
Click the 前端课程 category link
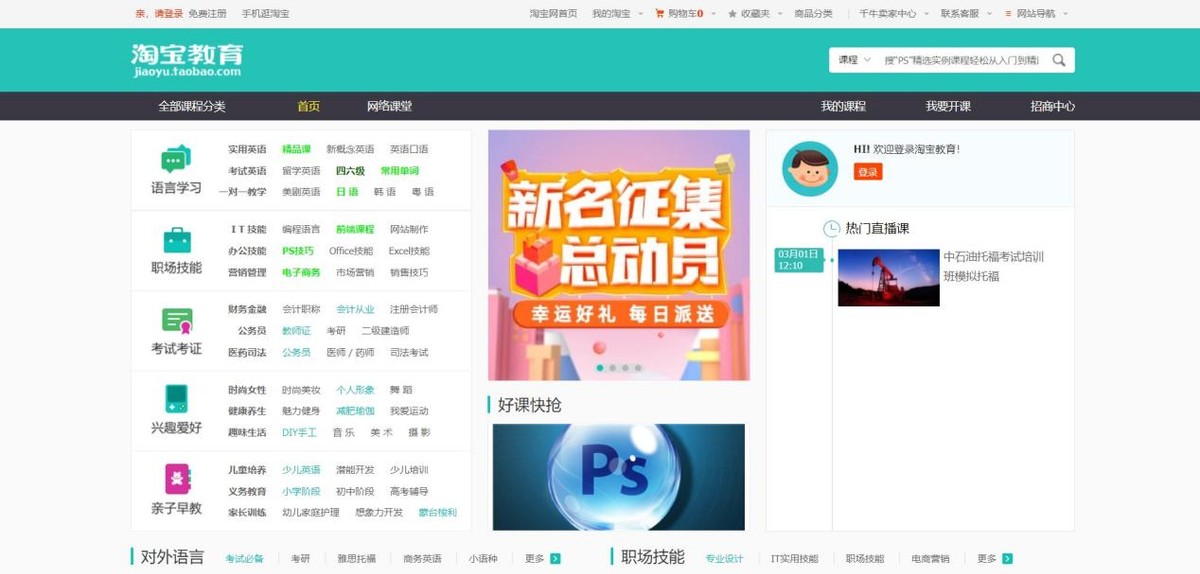[355, 230]
